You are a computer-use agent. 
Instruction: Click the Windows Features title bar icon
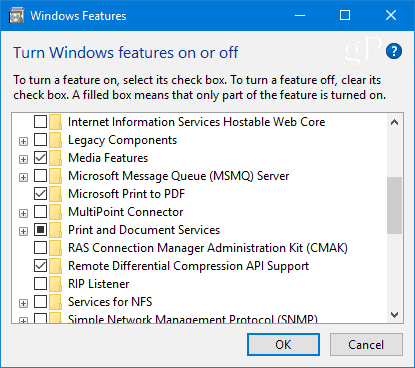(16, 16)
